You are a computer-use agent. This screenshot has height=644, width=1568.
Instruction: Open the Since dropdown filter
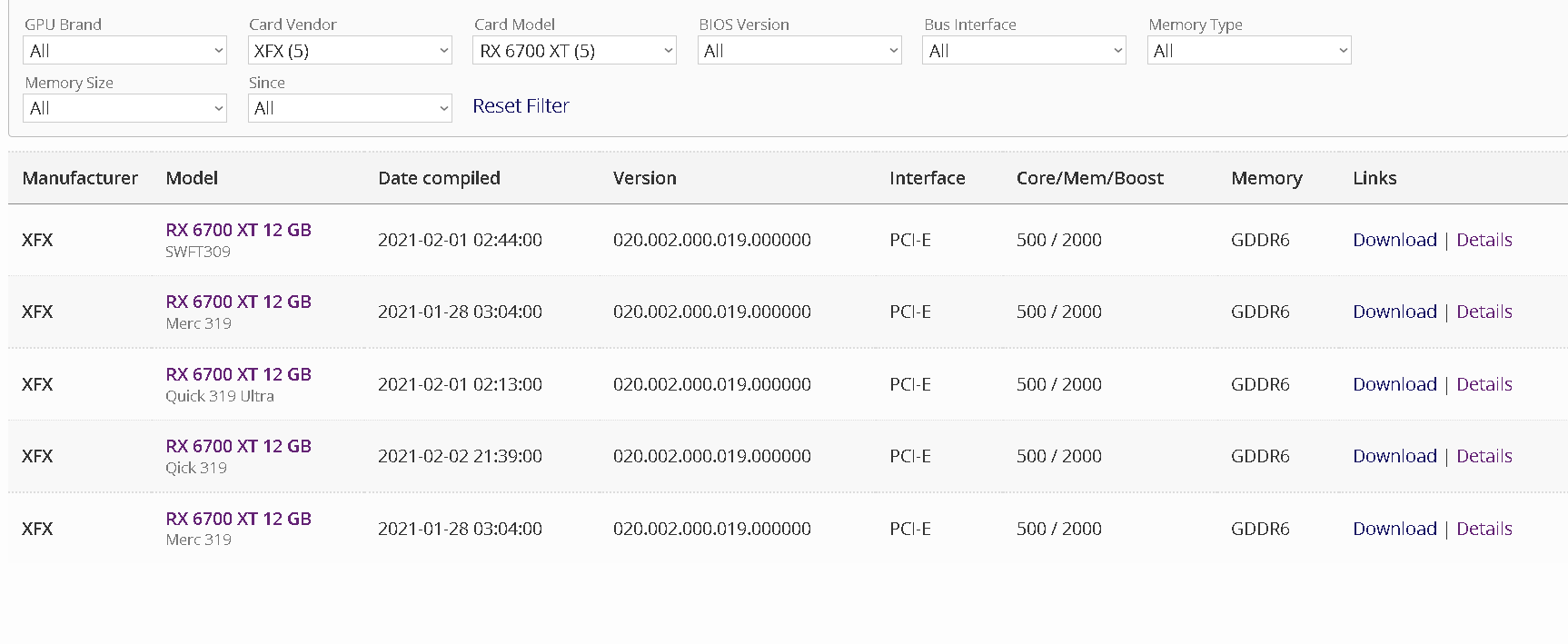tap(350, 108)
